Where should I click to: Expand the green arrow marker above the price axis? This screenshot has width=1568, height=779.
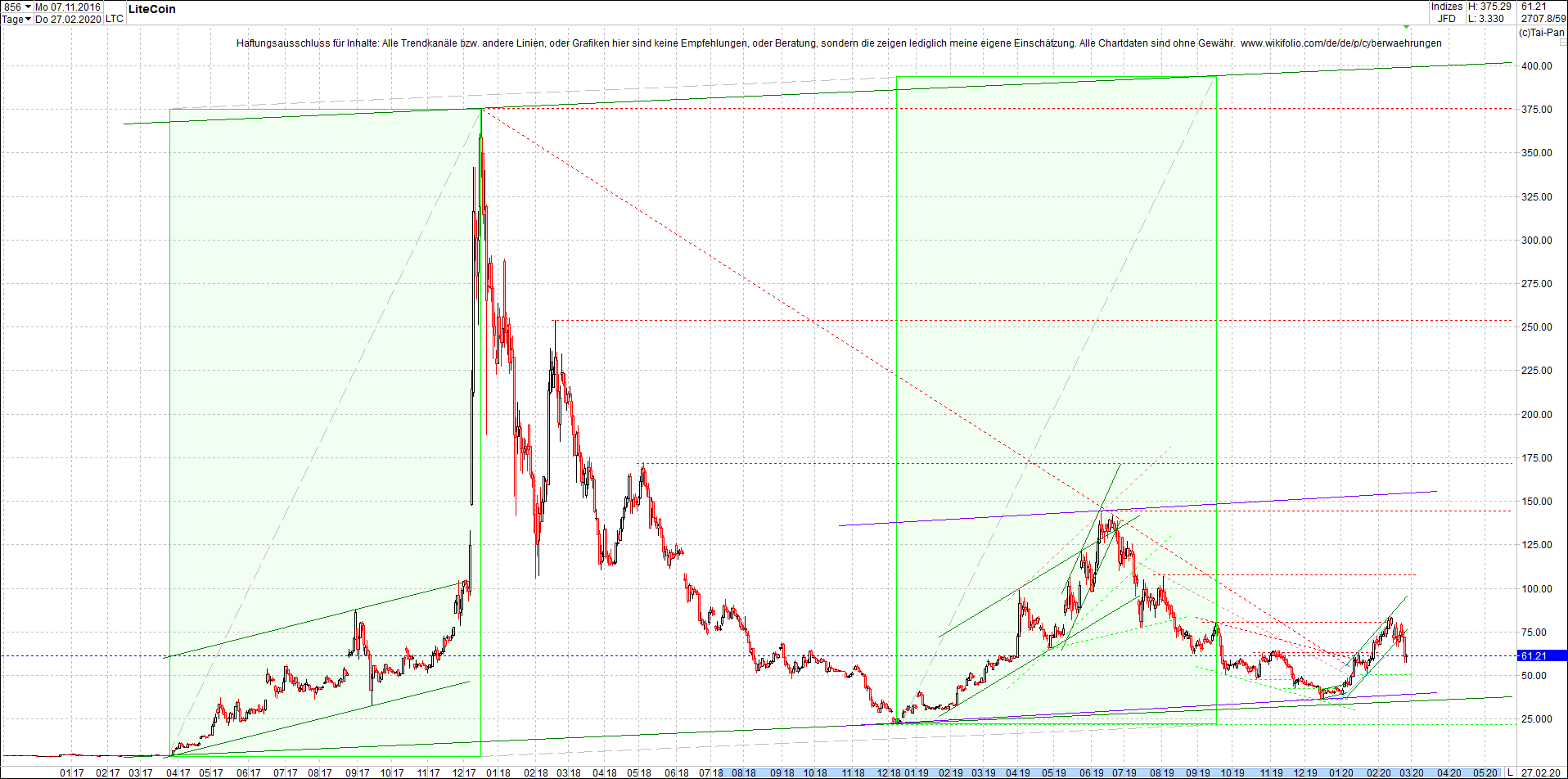click(x=1406, y=27)
